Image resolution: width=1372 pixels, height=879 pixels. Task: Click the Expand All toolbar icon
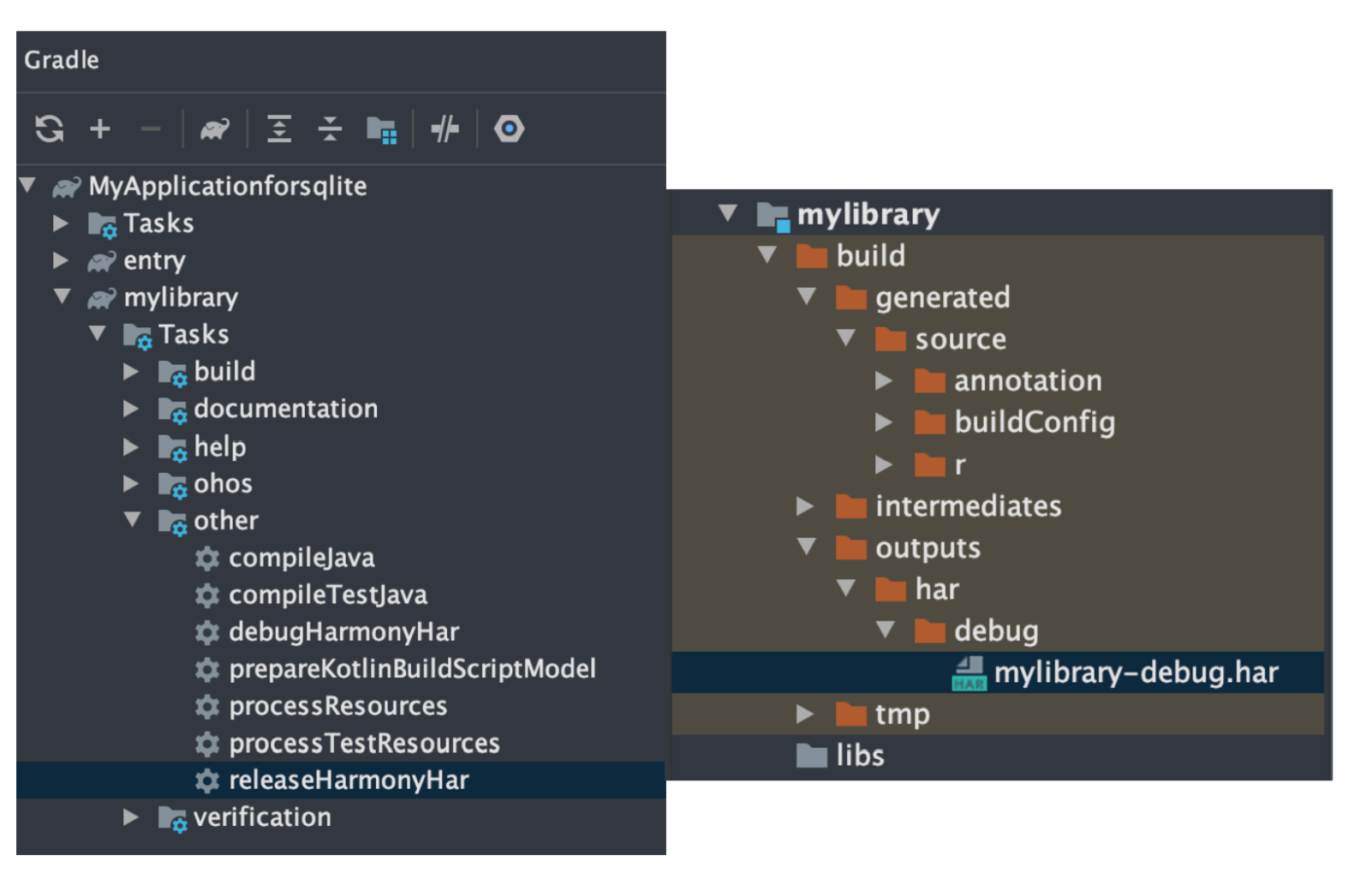[x=279, y=129]
